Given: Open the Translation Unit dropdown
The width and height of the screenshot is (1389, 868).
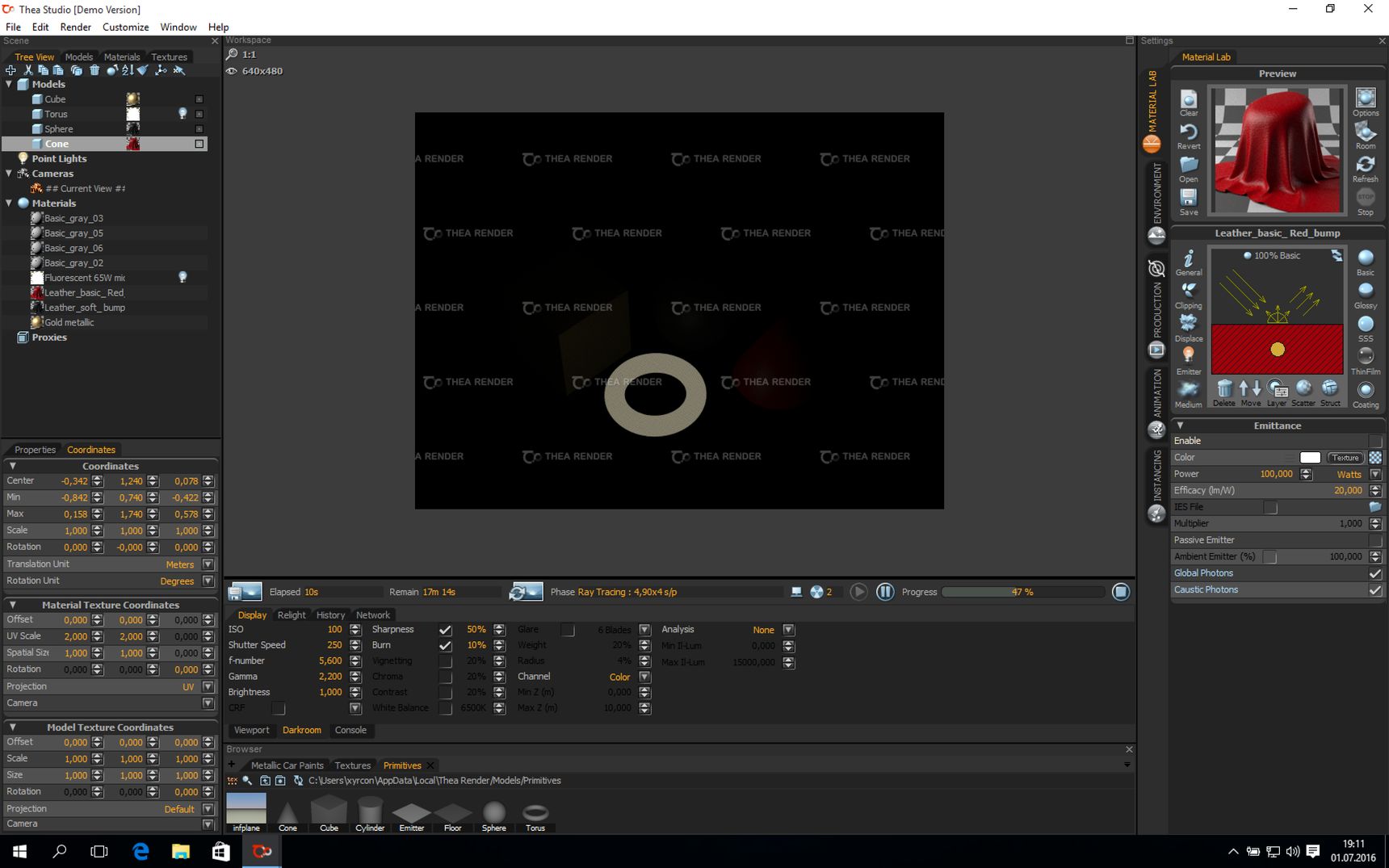Looking at the screenshot, I should (208, 564).
